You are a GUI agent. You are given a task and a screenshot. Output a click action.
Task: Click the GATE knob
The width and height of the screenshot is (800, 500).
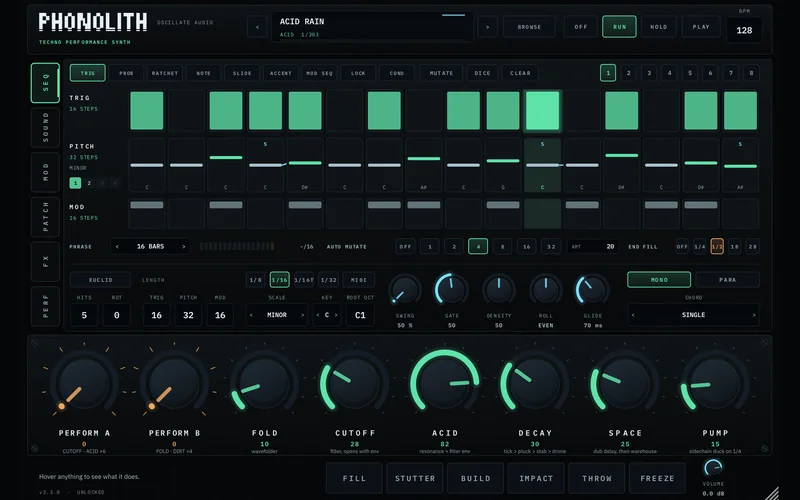click(x=452, y=290)
